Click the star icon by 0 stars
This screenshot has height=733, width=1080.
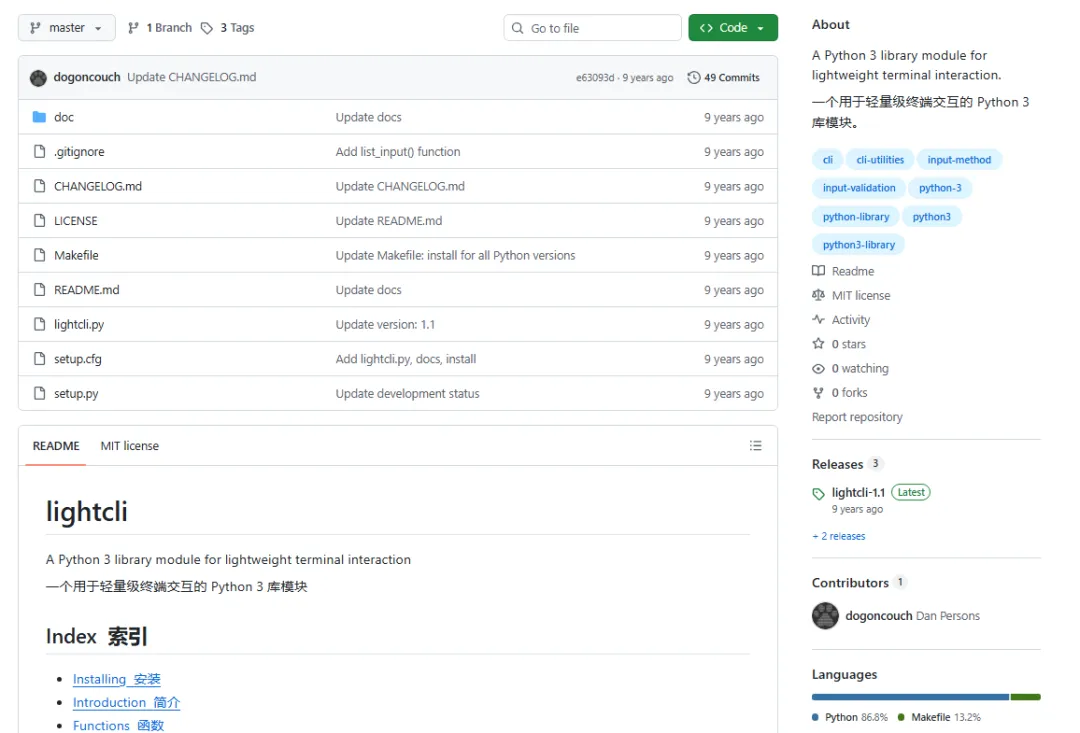[818, 343]
